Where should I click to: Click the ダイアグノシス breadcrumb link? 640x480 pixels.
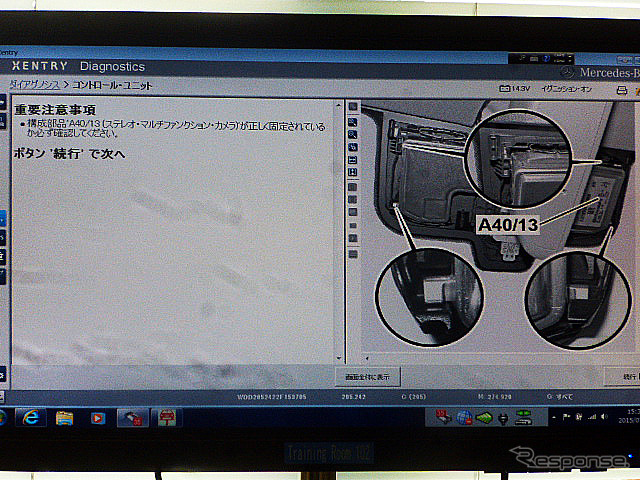point(35,85)
